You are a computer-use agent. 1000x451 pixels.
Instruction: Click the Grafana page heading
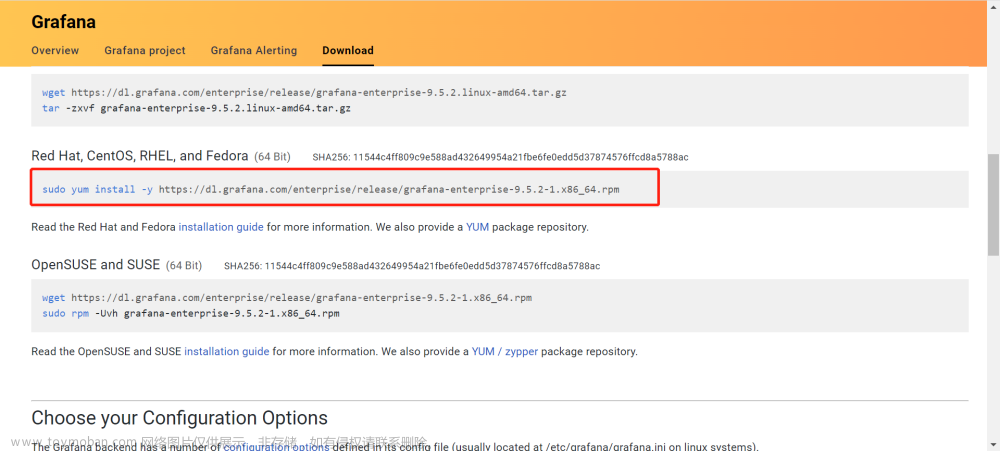(x=64, y=22)
